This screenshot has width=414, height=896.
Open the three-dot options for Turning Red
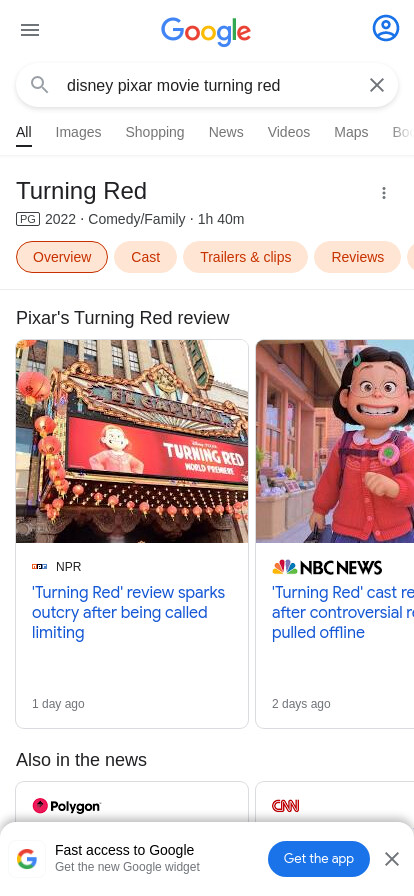(x=384, y=193)
